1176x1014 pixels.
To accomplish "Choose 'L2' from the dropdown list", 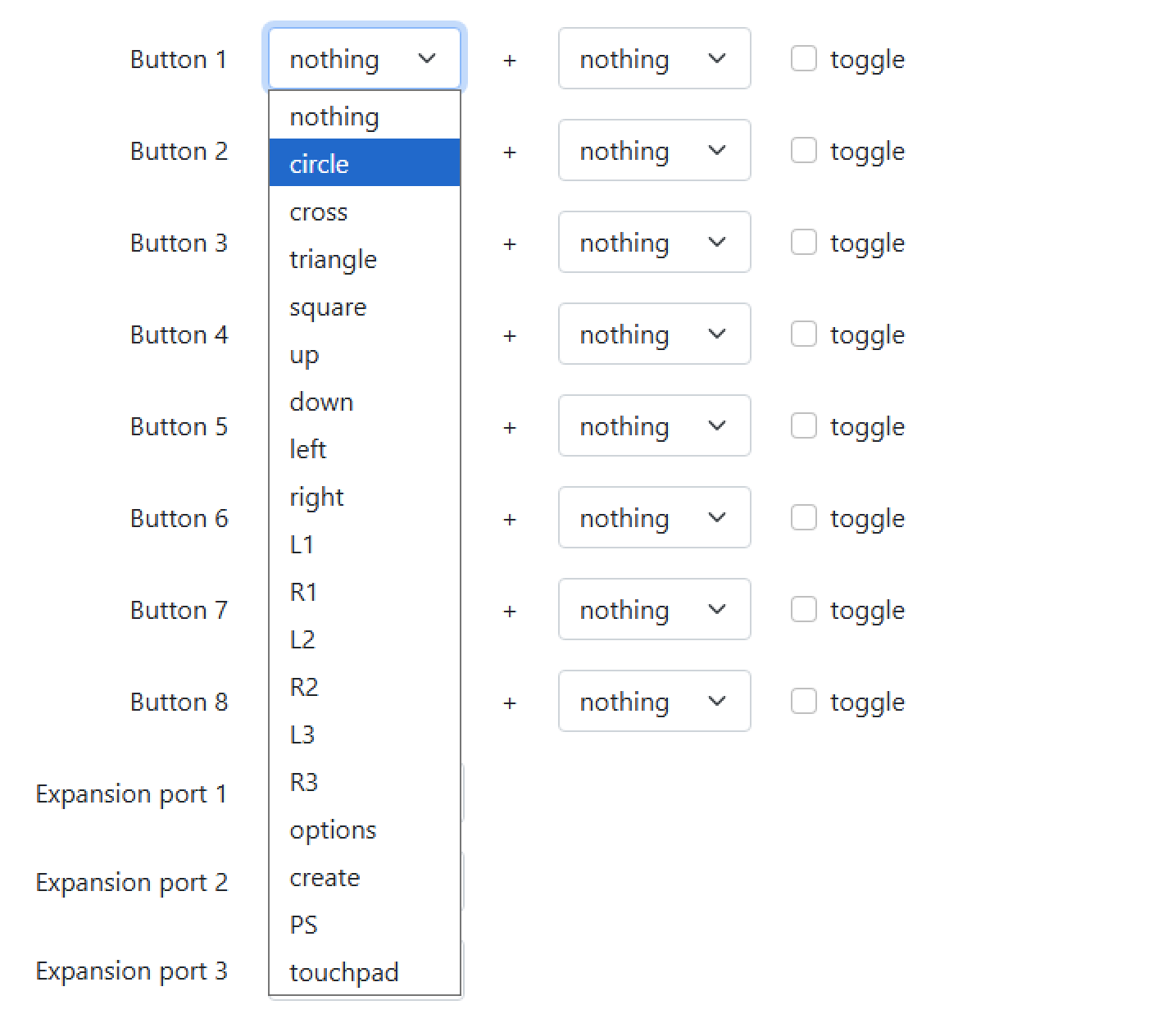I will pyautogui.click(x=365, y=639).
